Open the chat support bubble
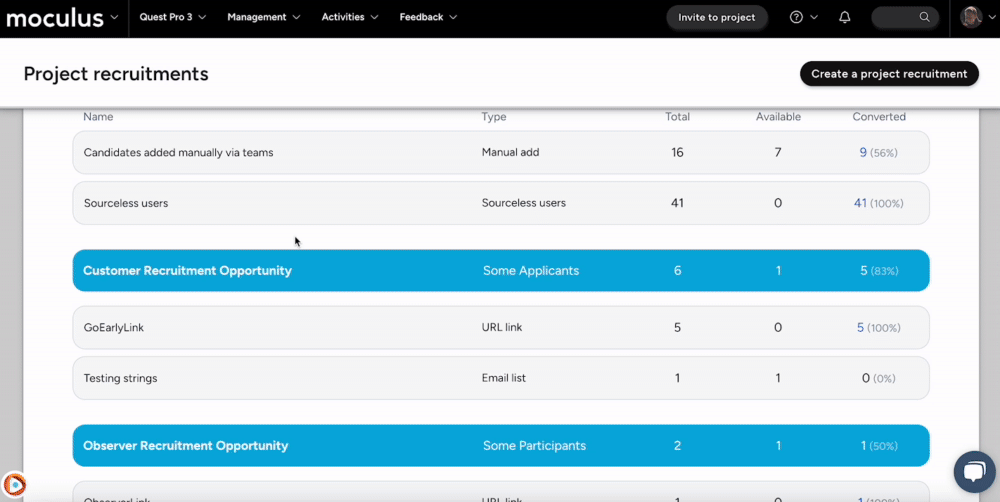This screenshot has width=1000, height=502. (973, 471)
